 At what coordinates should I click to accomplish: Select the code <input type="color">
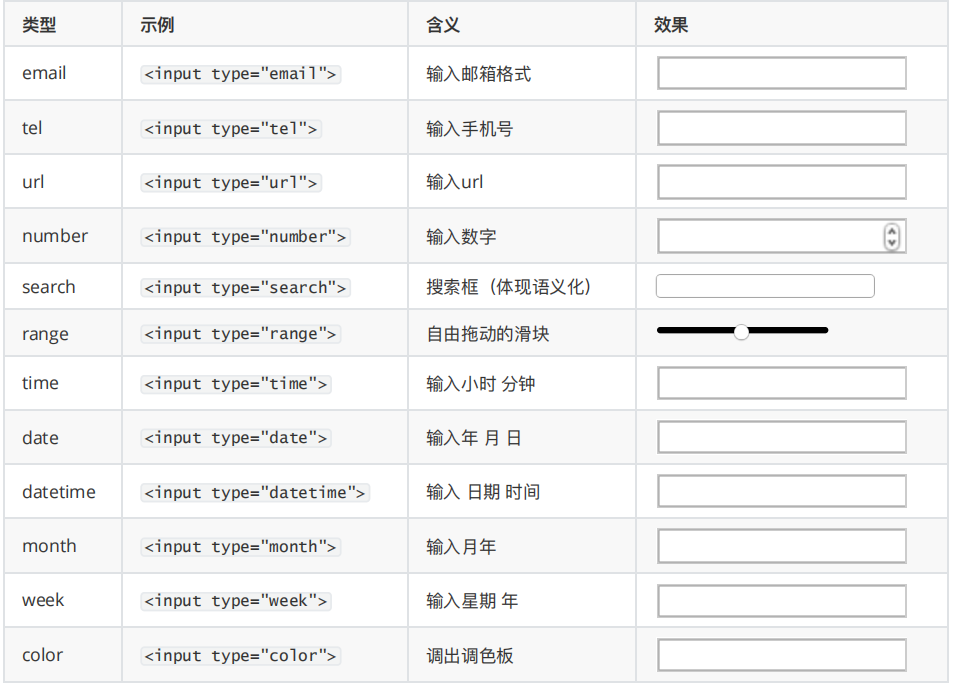click(241, 656)
